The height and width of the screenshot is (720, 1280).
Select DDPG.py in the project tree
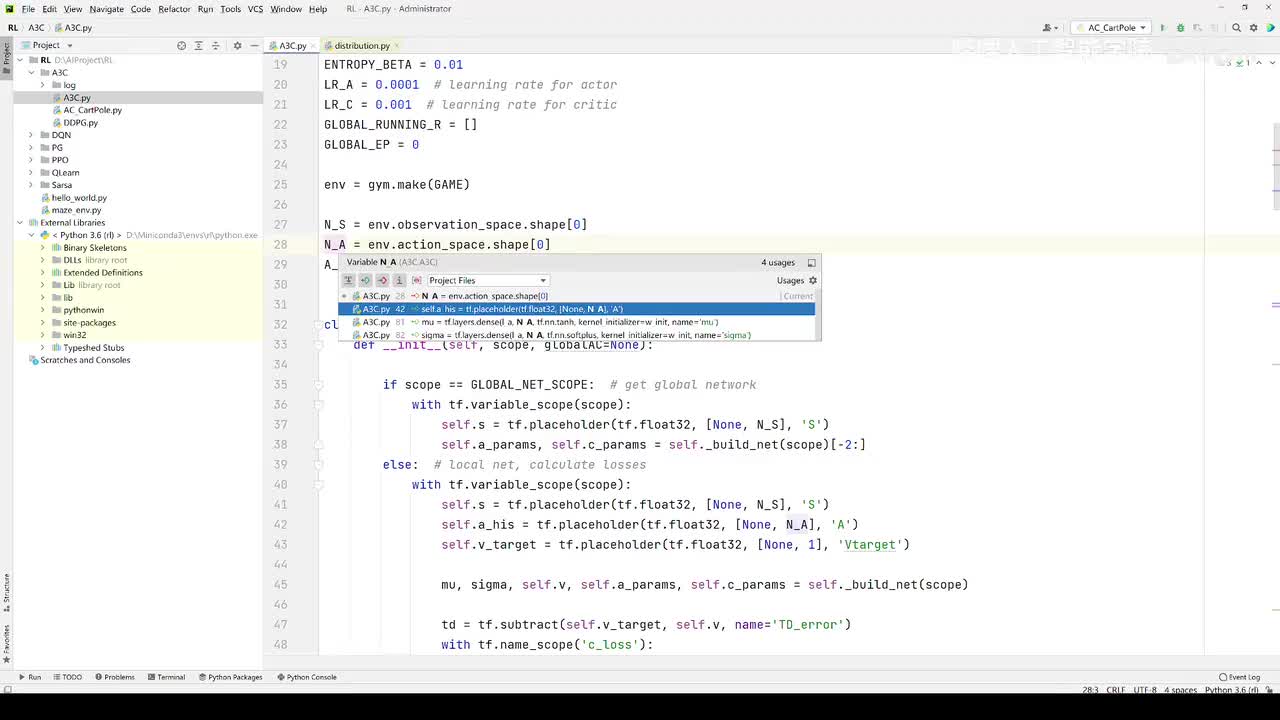coord(80,123)
